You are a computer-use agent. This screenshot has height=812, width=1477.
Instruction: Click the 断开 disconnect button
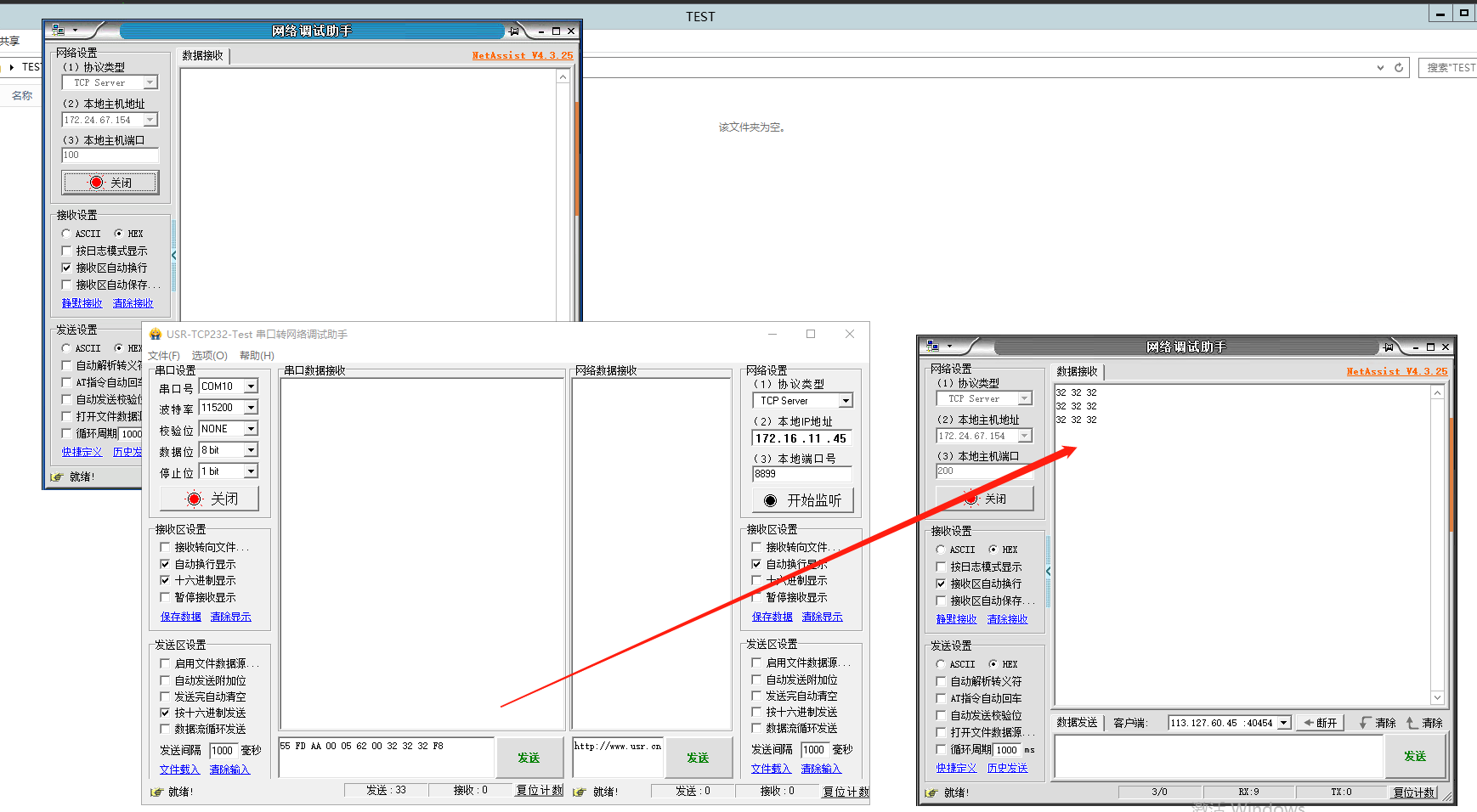[1321, 723]
